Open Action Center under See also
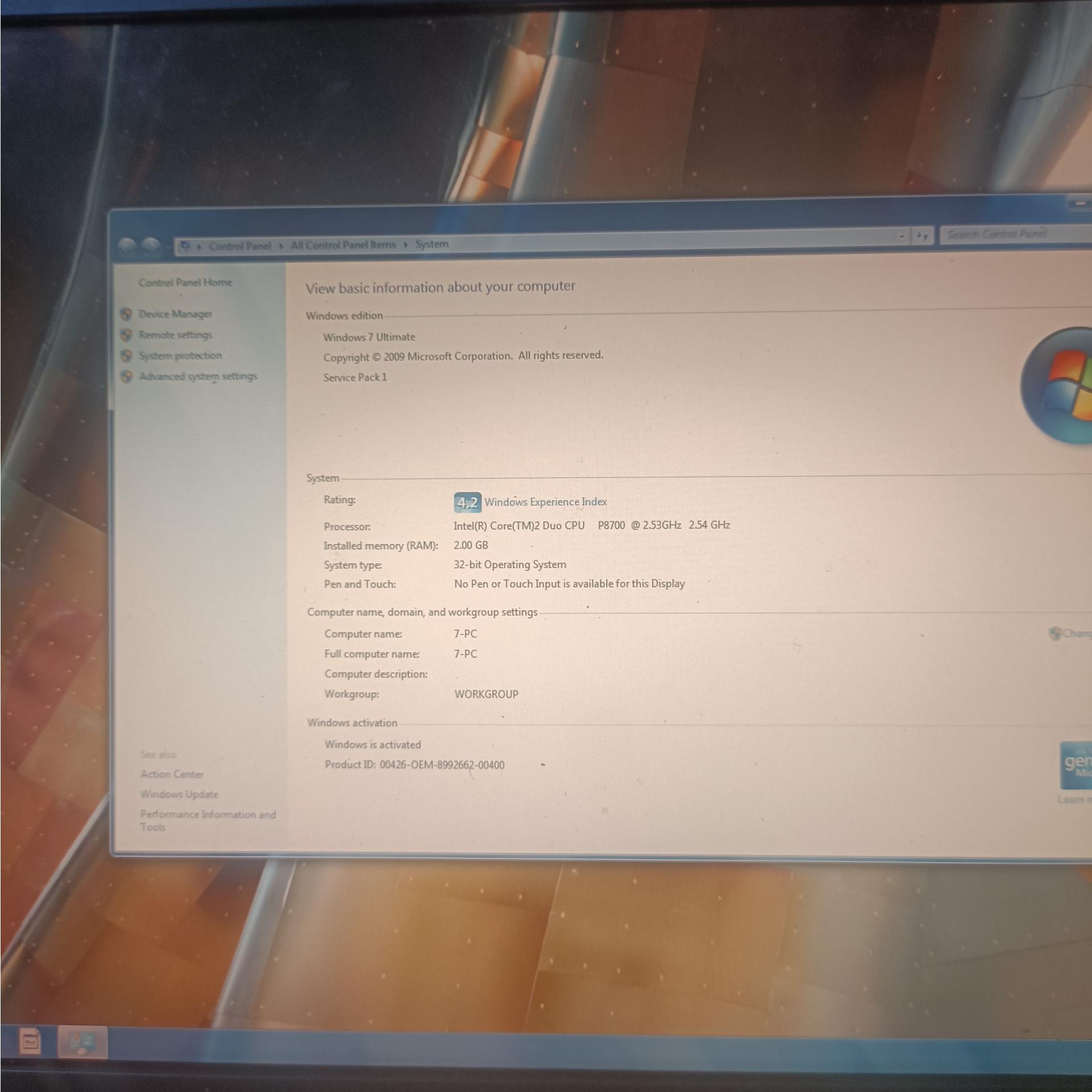The image size is (1092, 1092). (172, 774)
